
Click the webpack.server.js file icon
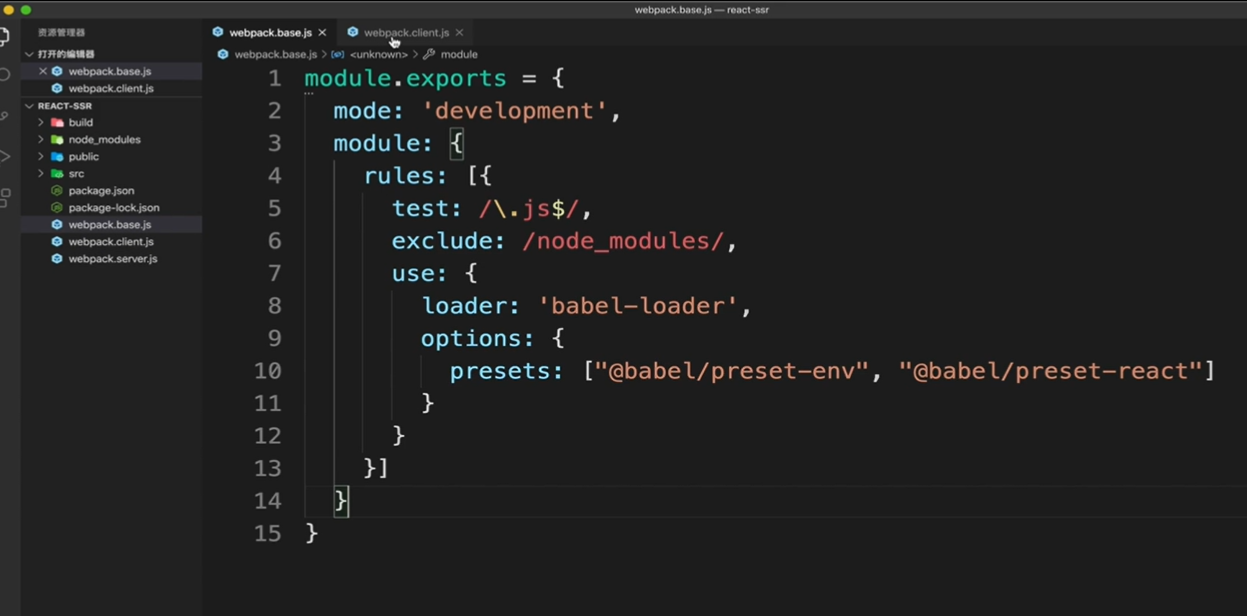click(57, 258)
